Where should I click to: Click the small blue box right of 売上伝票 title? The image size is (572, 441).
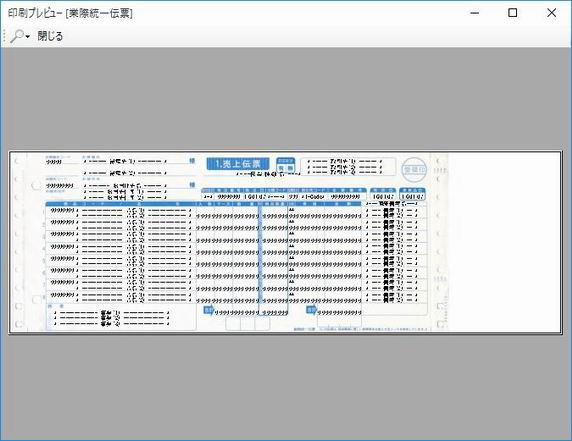(x=286, y=165)
